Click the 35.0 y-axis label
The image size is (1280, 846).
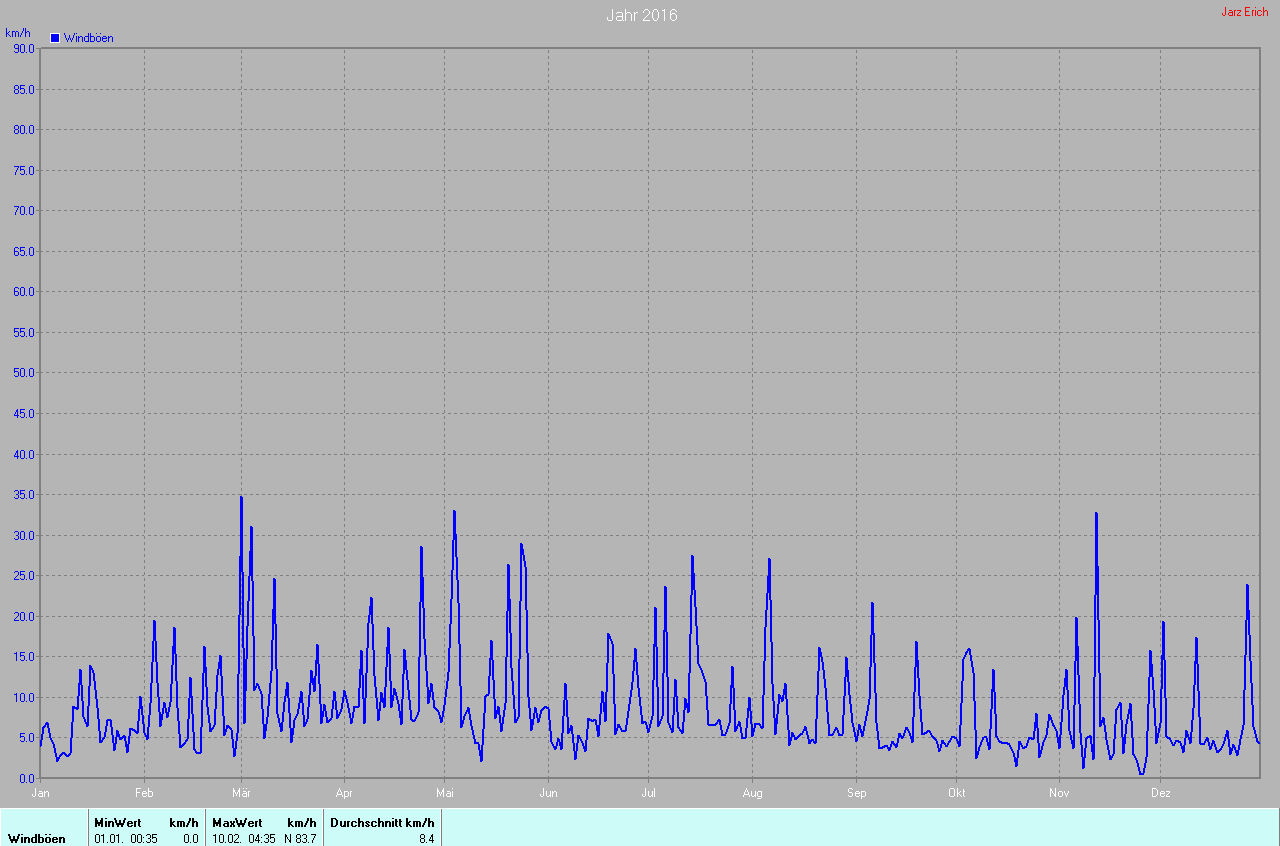click(24, 494)
